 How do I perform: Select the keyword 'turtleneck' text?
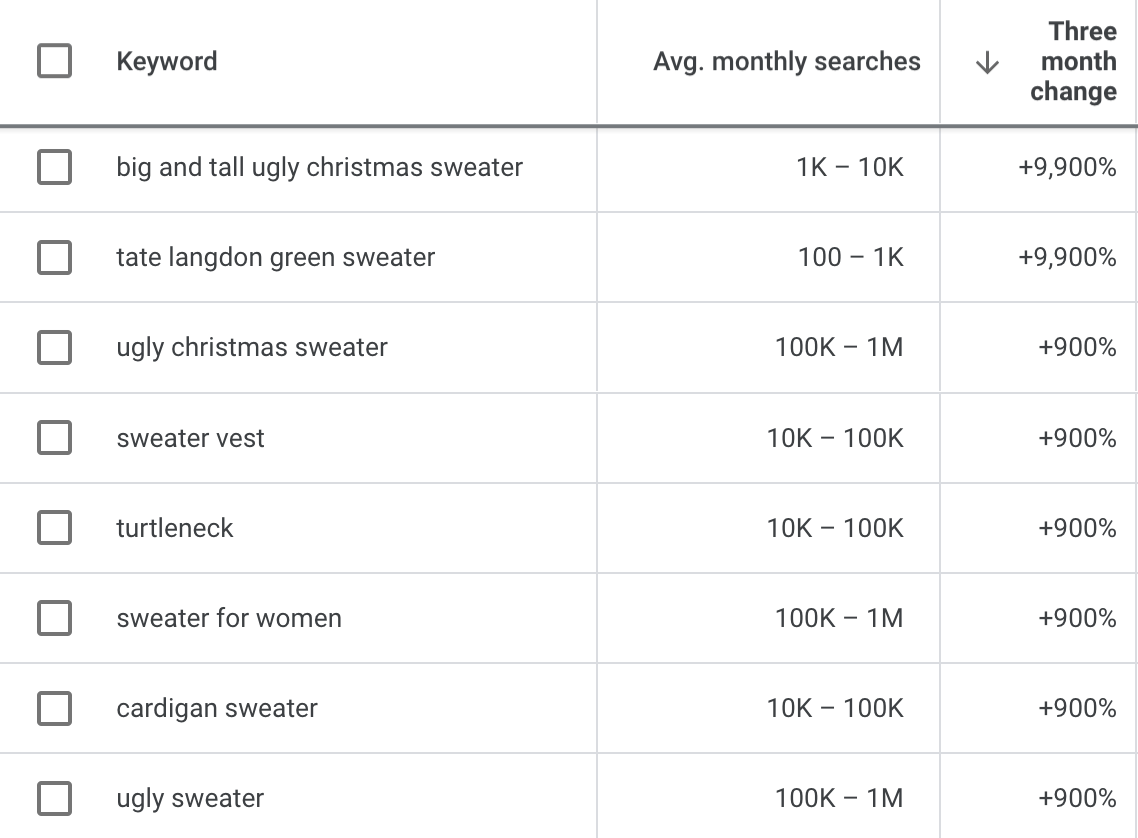click(x=175, y=527)
